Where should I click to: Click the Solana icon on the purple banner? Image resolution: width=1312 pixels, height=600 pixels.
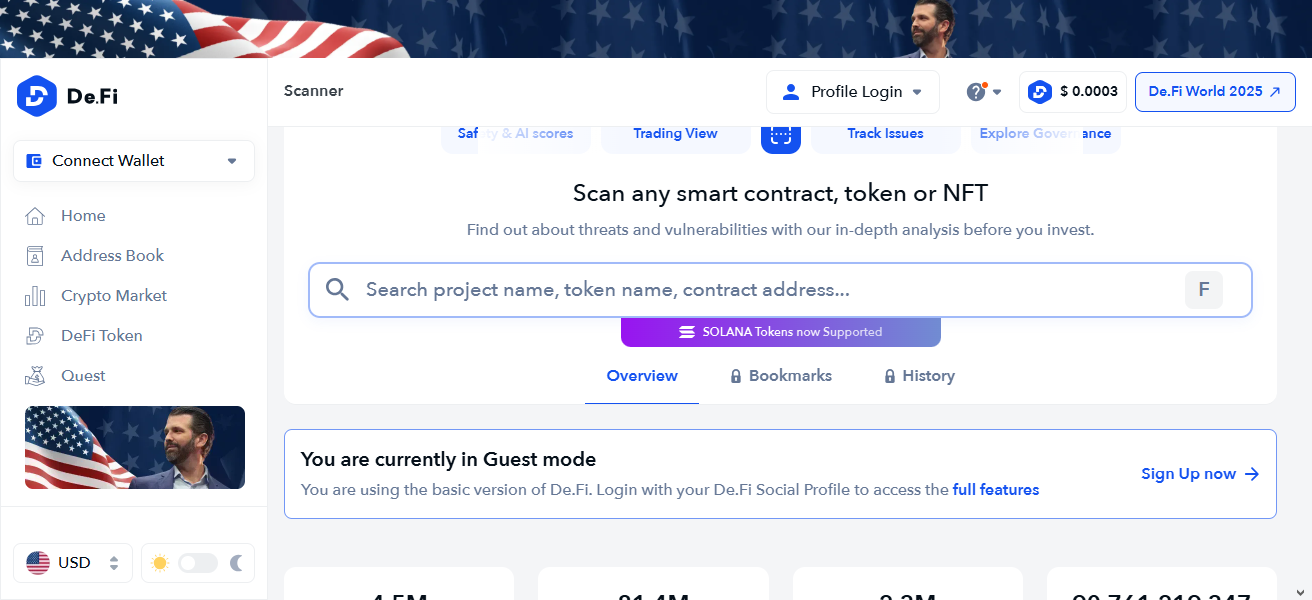[x=687, y=331]
